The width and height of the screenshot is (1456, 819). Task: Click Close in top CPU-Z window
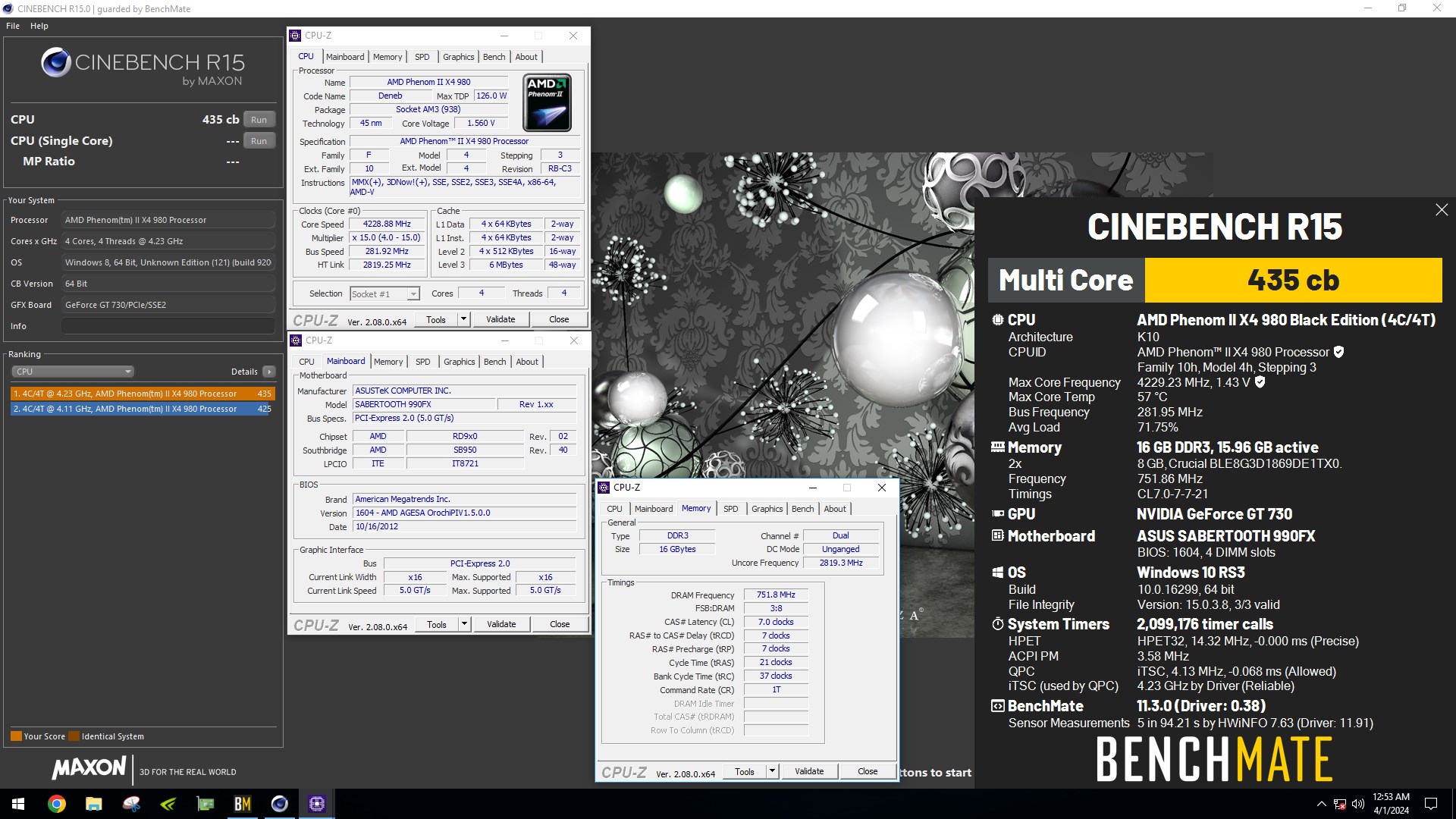point(559,319)
